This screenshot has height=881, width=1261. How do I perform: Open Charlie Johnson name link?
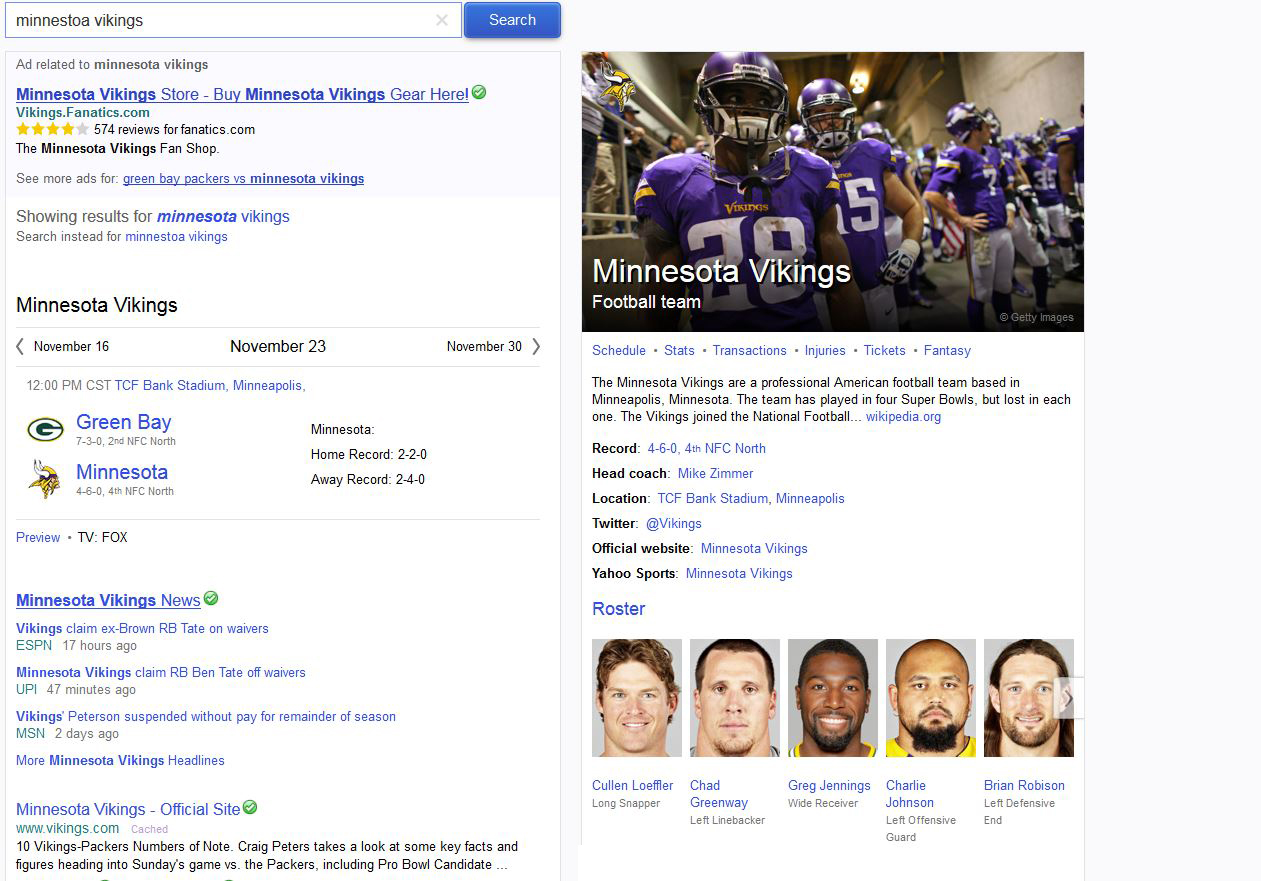pos(910,794)
